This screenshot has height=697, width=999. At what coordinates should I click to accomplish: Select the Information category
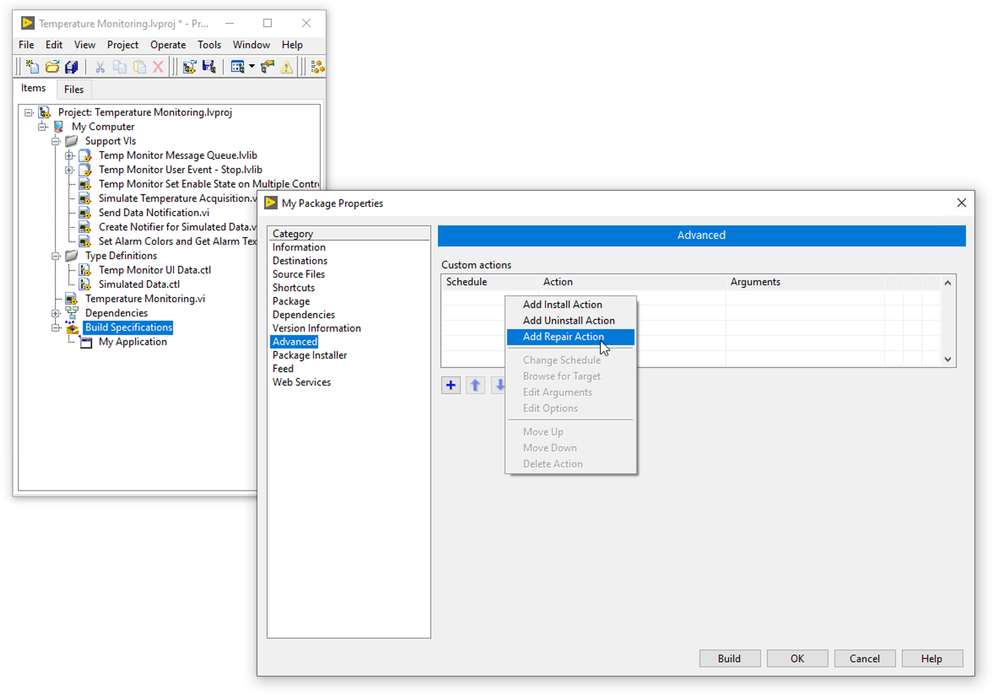point(299,247)
